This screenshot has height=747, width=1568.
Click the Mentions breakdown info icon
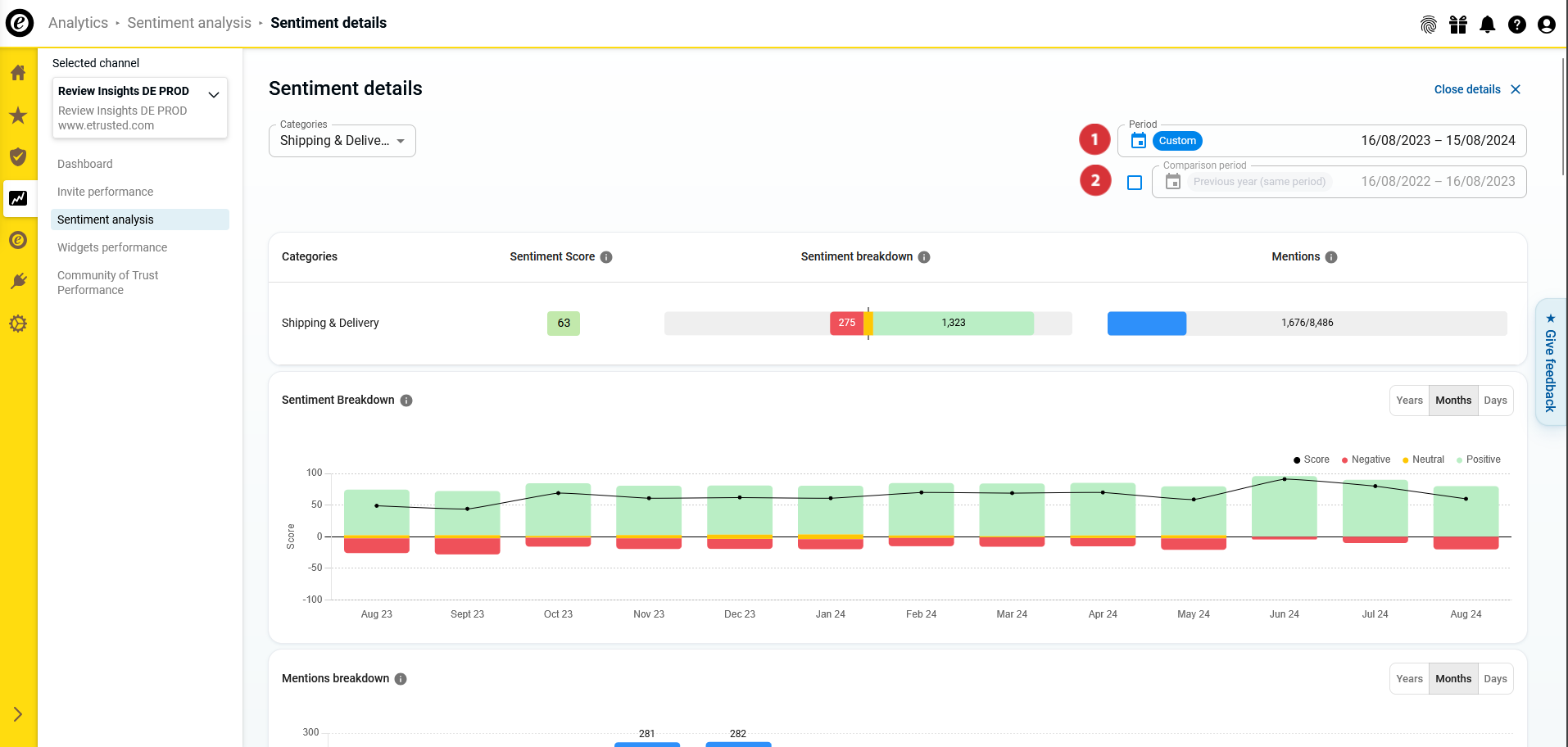(401, 679)
